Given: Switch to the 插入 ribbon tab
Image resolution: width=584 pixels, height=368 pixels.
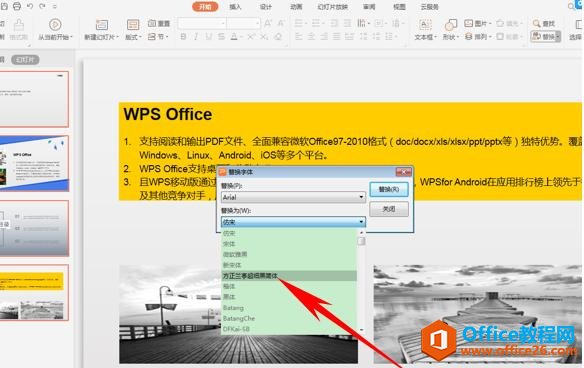Looking at the screenshot, I should [x=235, y=7].
